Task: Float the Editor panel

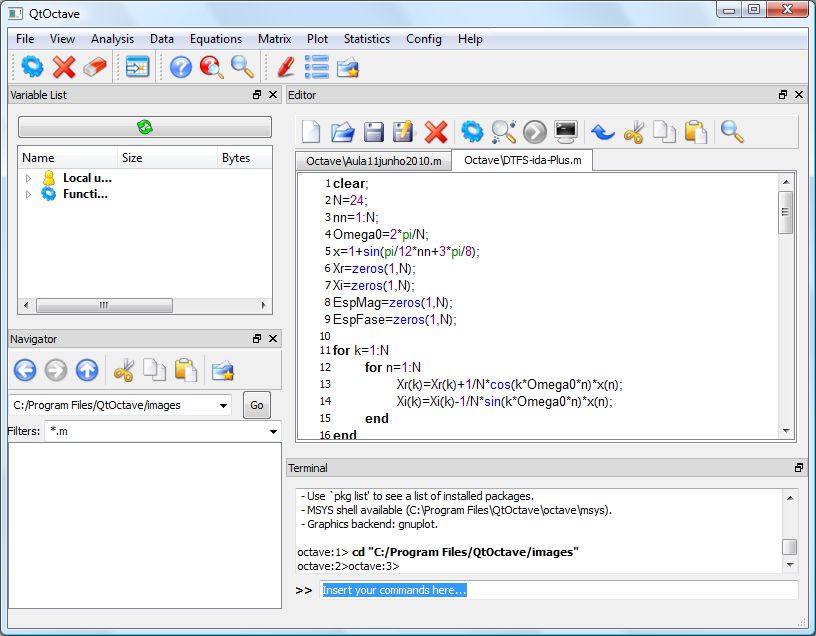Action: click(783, 95)
